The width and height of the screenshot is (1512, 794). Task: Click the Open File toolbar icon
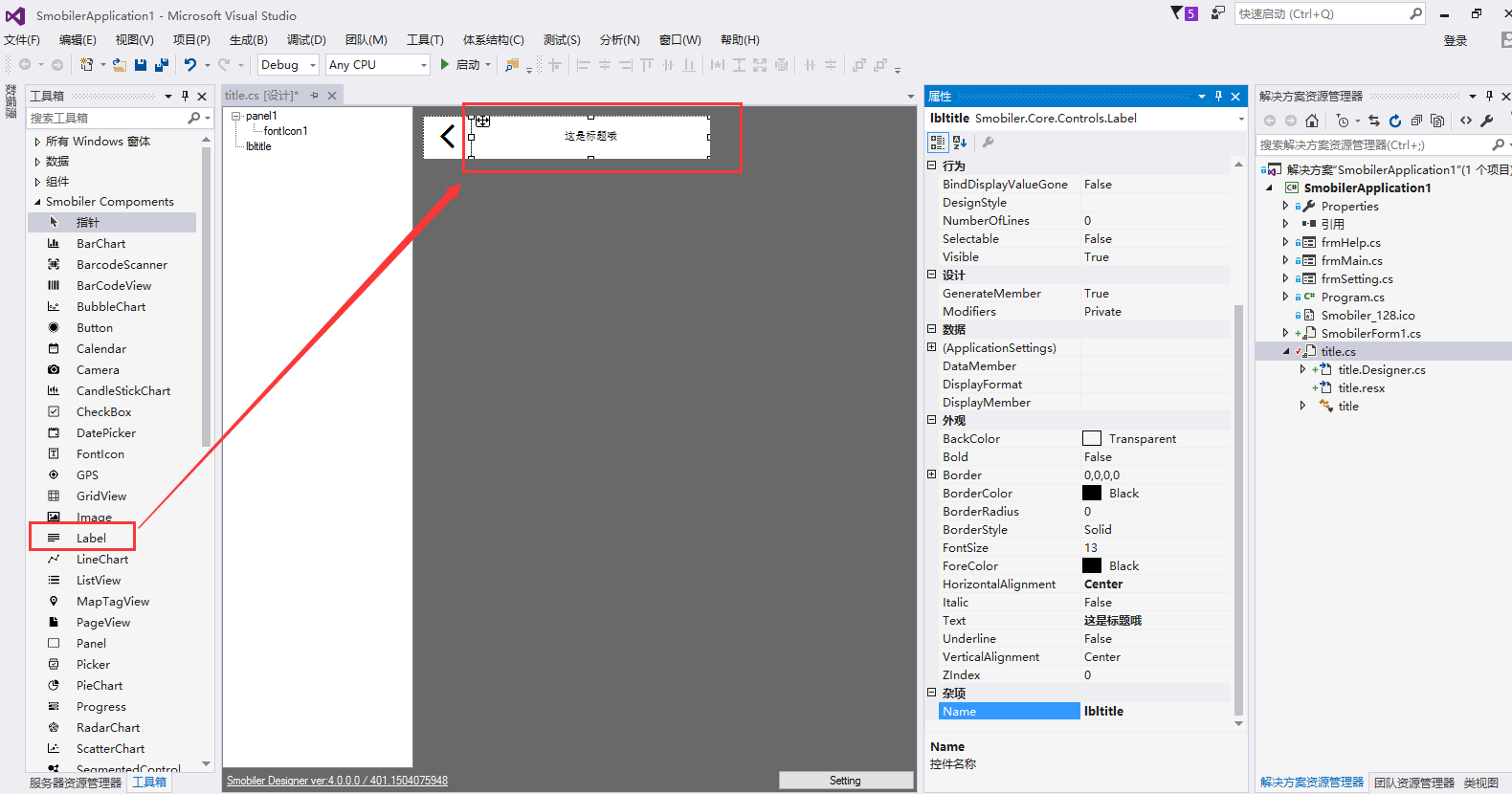point(119,65)
